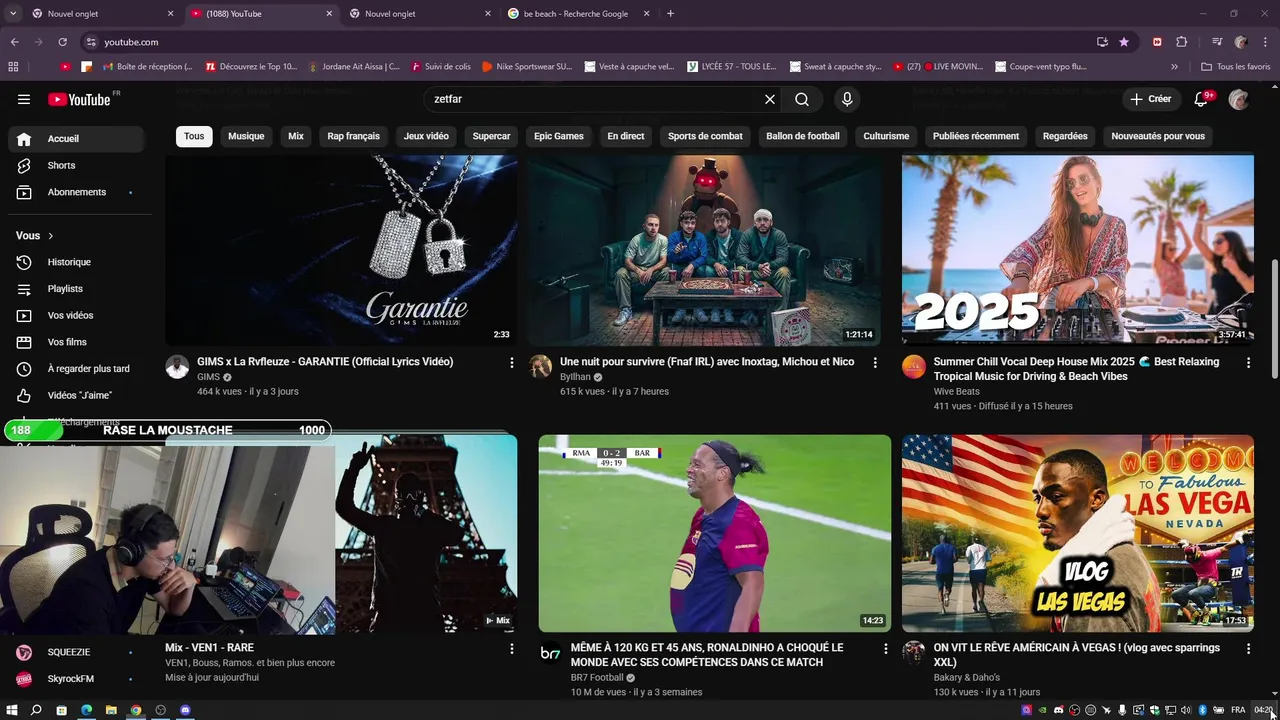Open Vidéos "J'aime" playlist
Screen dimensions: 1280x720
coord(76,395)
